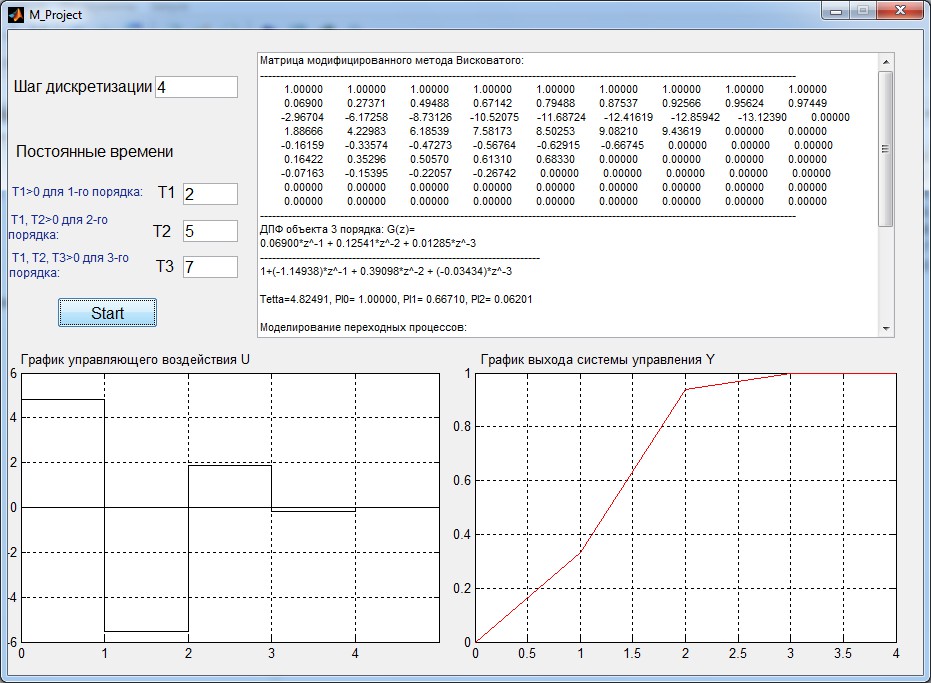
Task: Minimize the M_Project window
Action: [x=836, y=11]
